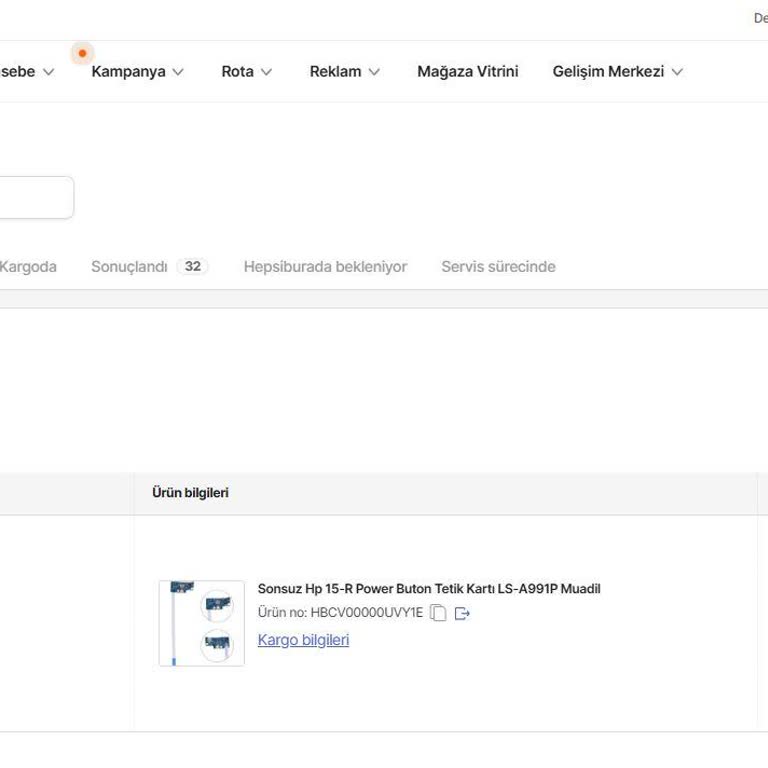Switch to Hepsiburada bekleniyor tab

click(325, 267)
